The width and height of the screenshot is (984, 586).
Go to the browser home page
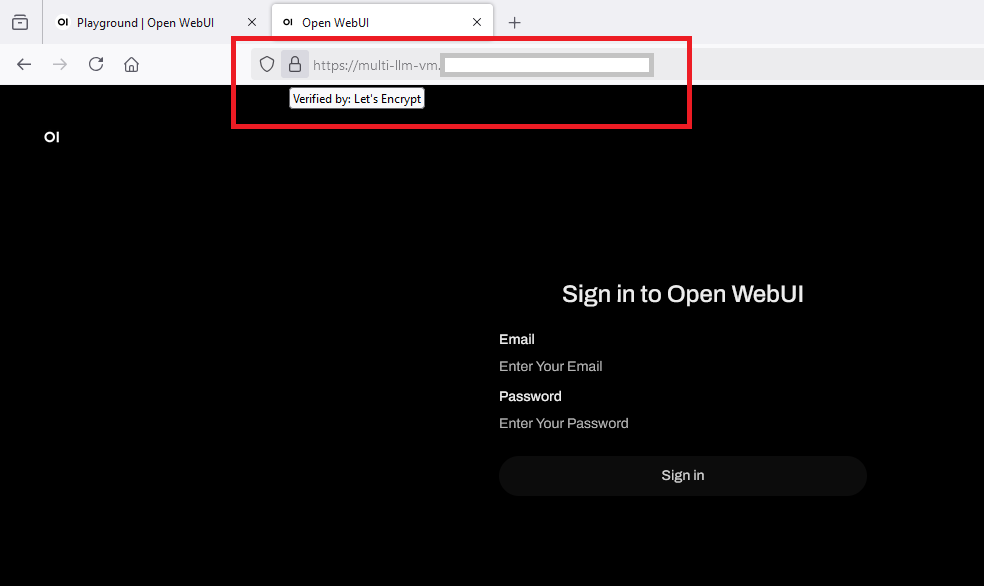(x=131, y=65)
